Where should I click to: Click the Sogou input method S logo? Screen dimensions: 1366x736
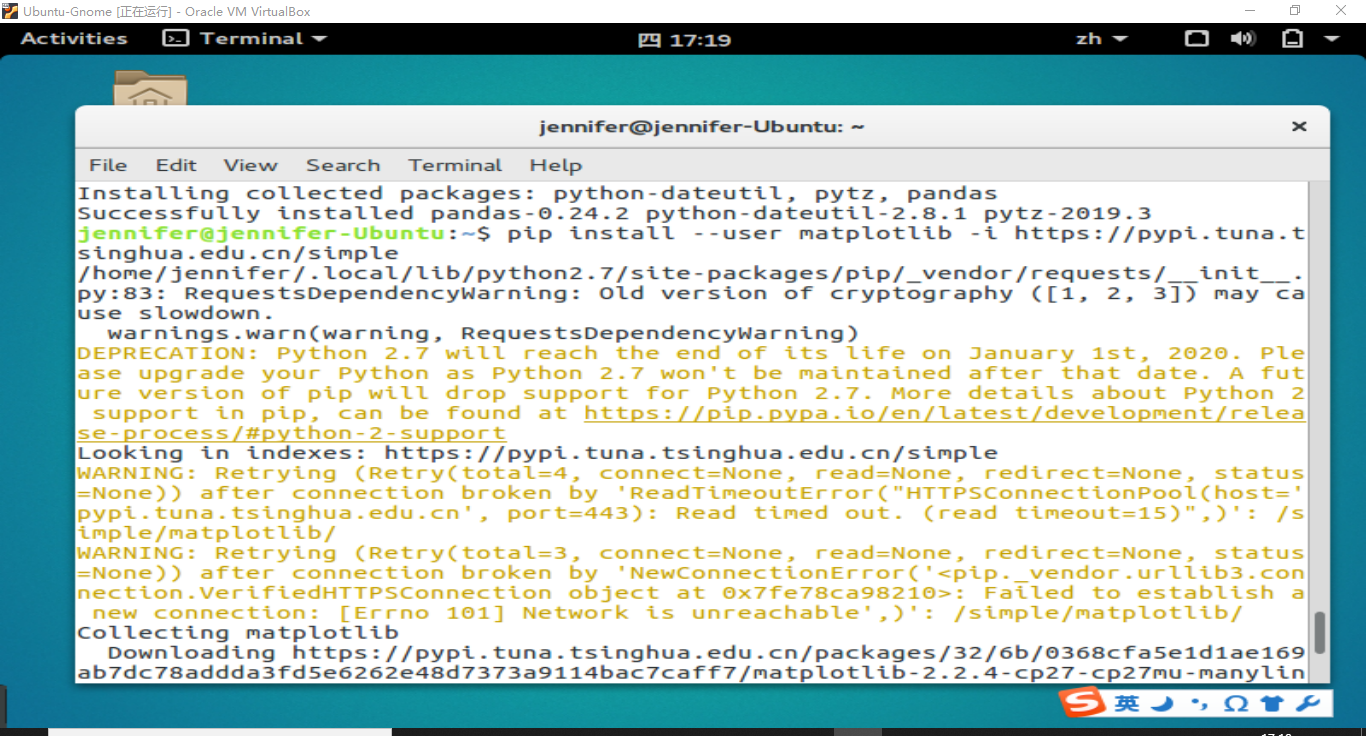pyautogui.click(x=1082, y=703)
